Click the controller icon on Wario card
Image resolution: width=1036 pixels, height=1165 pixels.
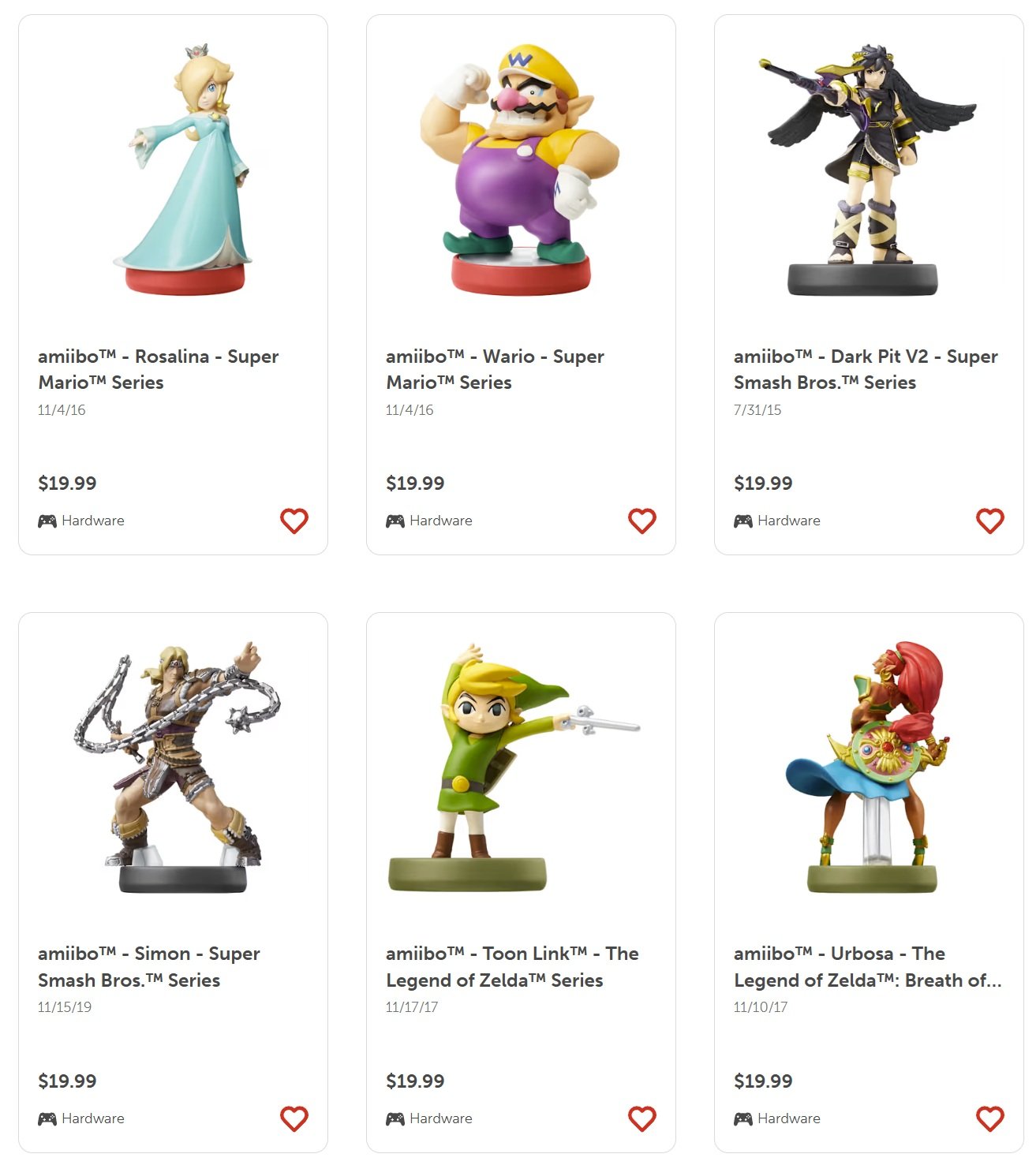[x=395, y=521]
